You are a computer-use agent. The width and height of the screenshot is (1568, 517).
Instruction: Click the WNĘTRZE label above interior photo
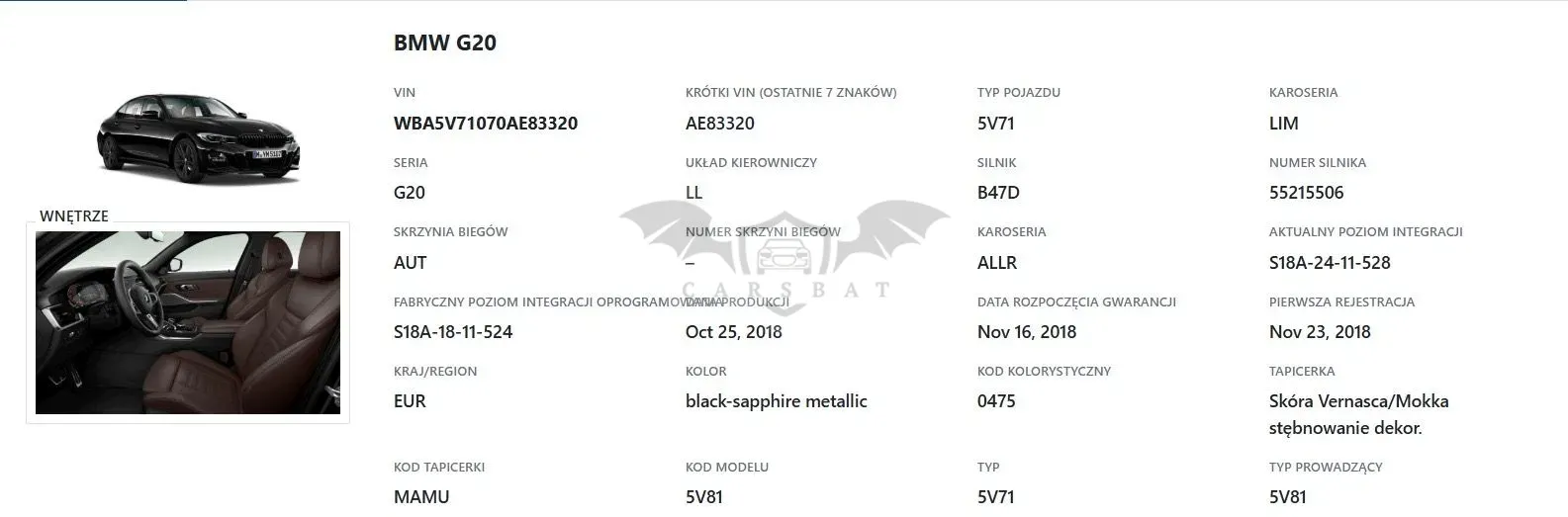tap(74, 215)
